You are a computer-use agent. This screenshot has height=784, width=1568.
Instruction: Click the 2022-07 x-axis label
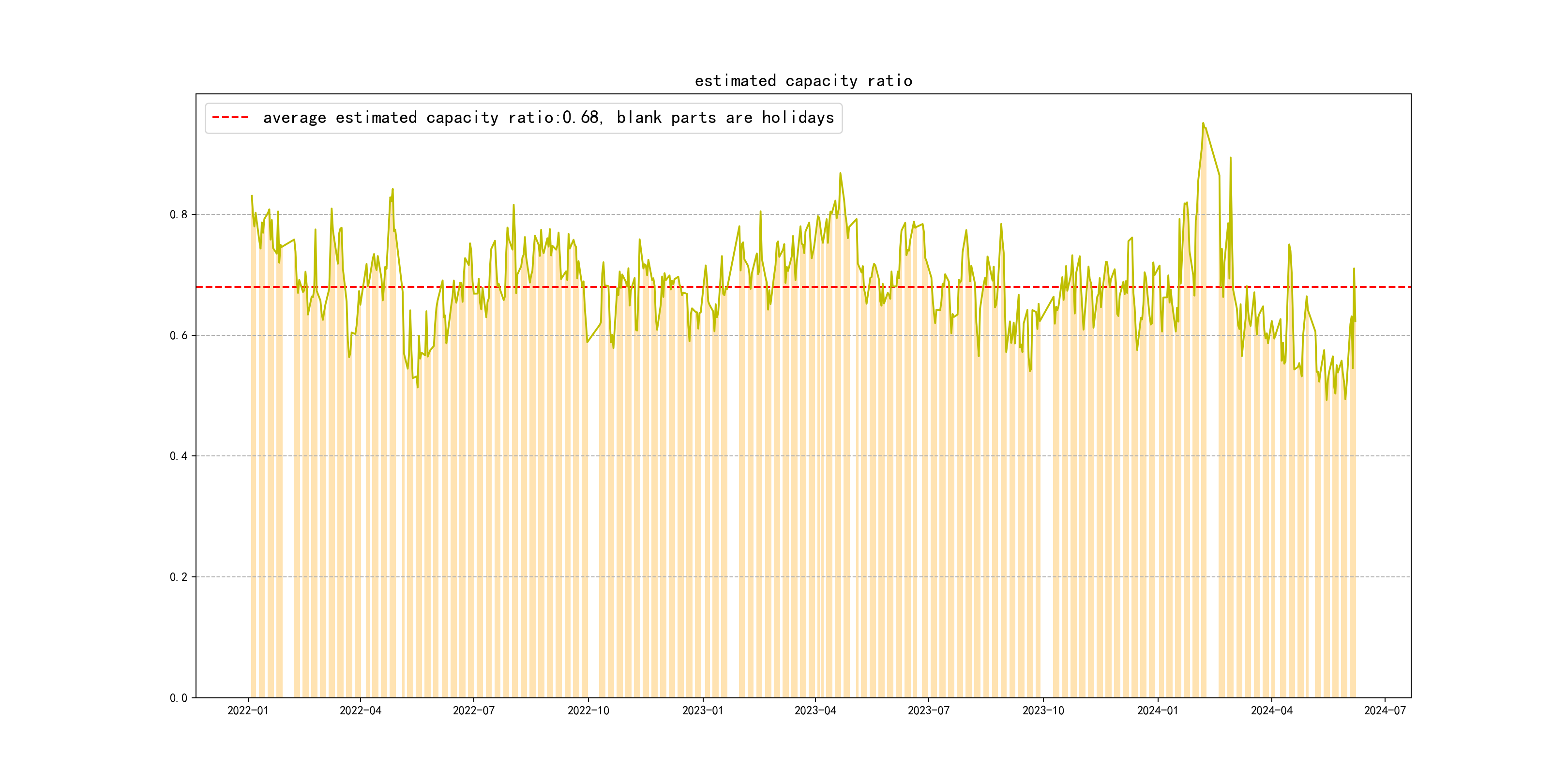474,710
